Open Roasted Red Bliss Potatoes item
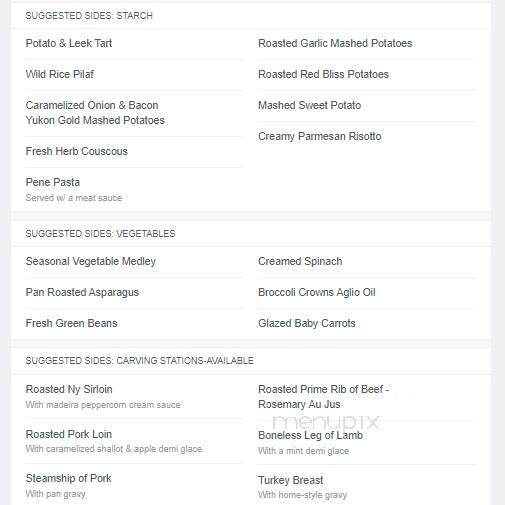This screenshot has height=505, width=505. tap(323, 74)
